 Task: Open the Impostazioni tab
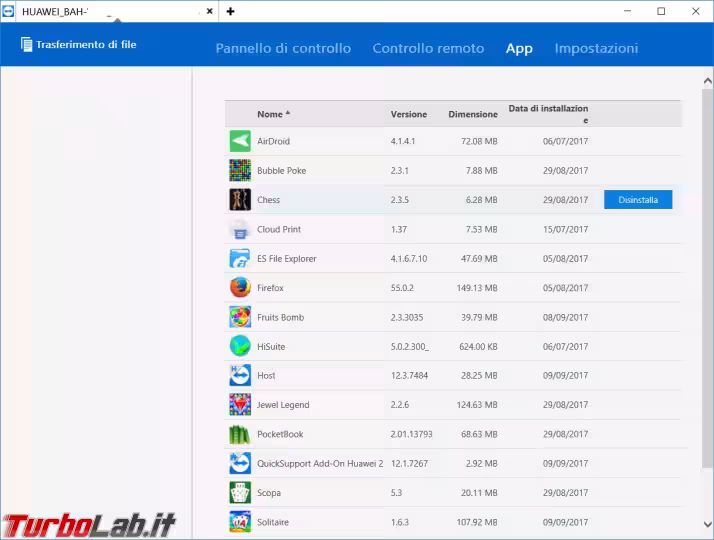[596, 48]
